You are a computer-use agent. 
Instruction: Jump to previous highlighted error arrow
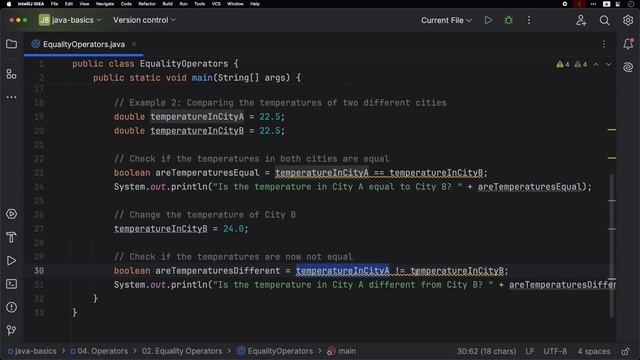click(596, 64)
